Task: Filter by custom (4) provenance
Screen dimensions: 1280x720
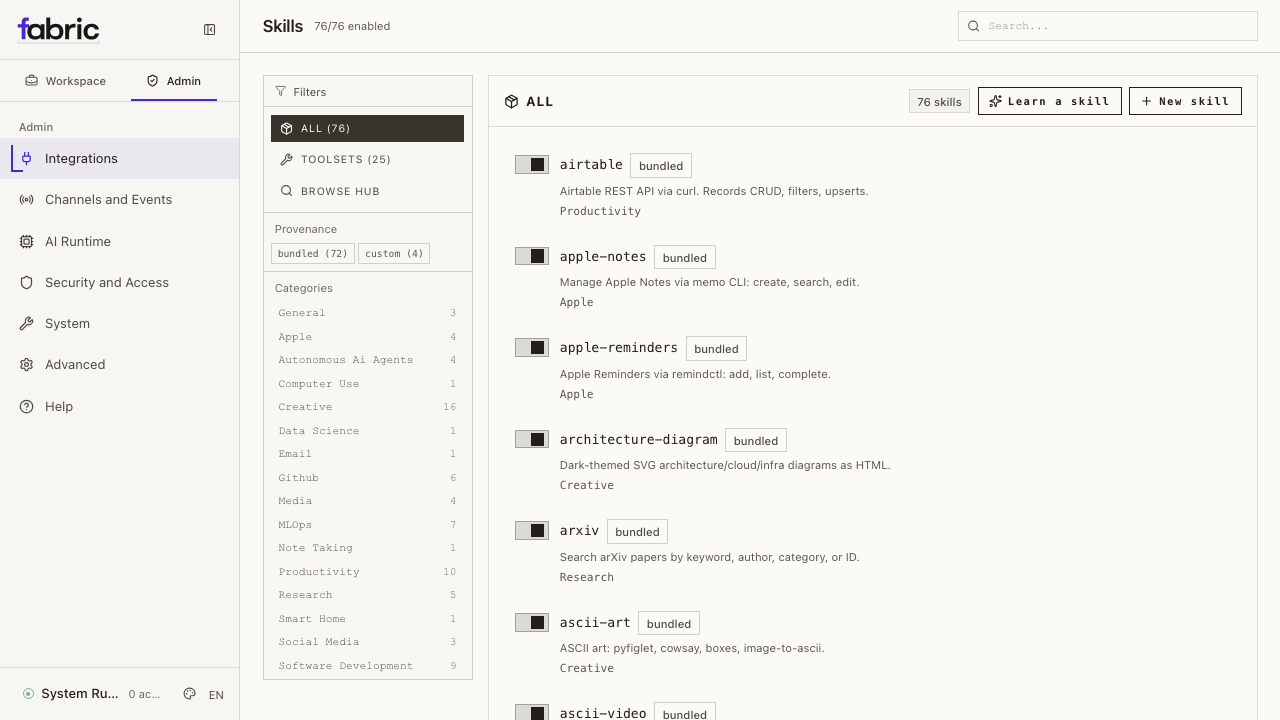Action: click(394, 253)
